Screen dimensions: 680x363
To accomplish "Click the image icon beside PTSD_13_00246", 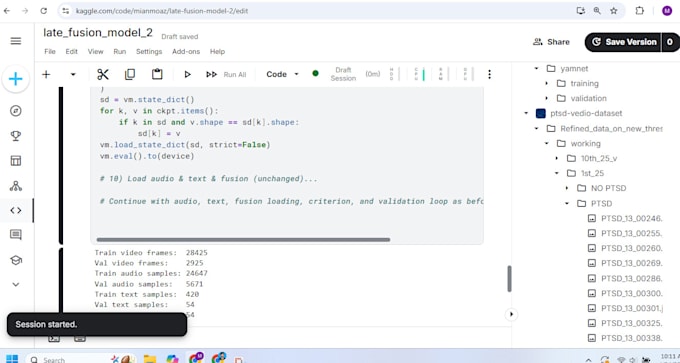I will [x=592, y=218].
